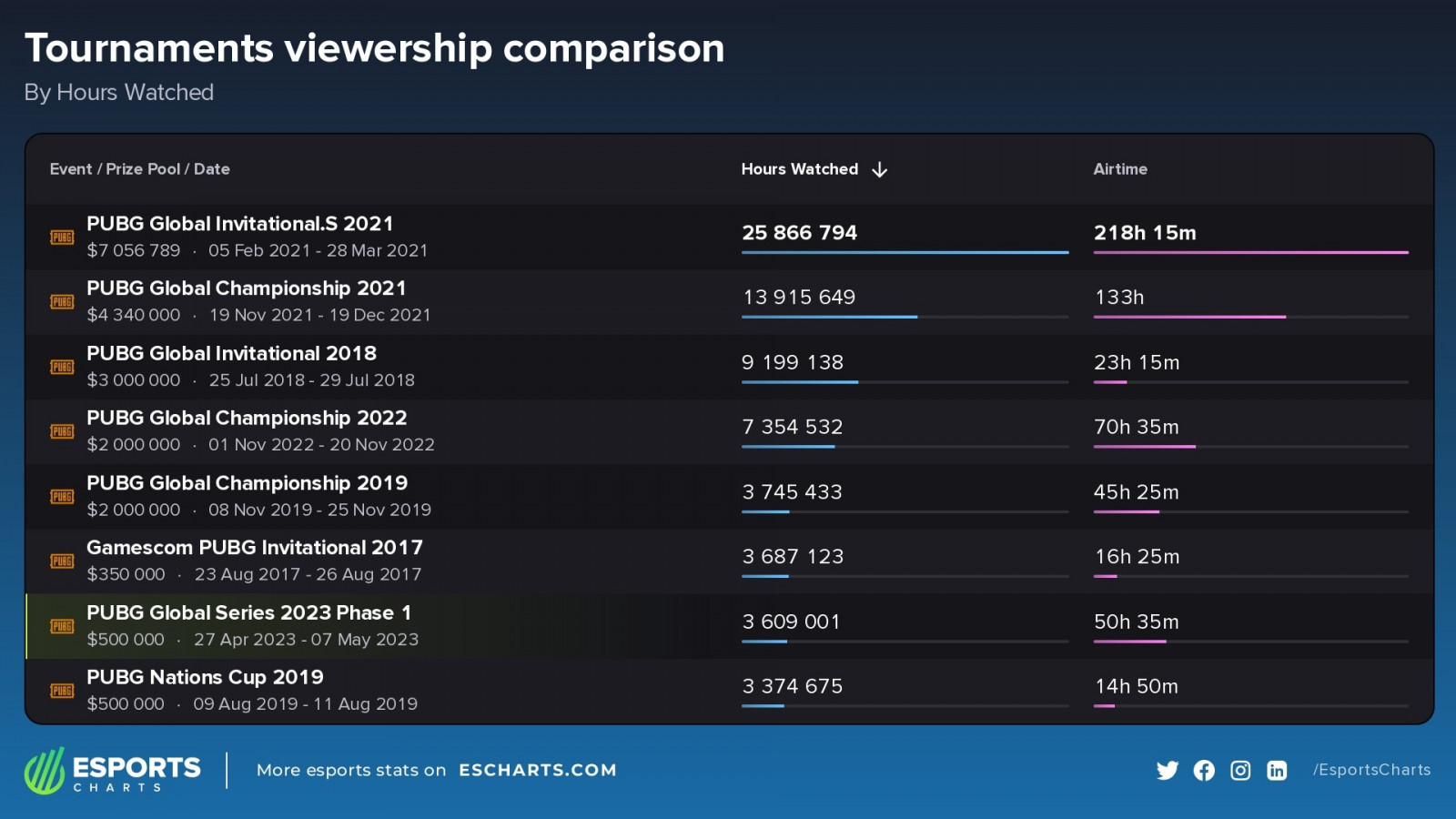This screenshot has width=1456, height=819.
Task: Open PUBG Global Championship 2021 event
Action: tap(247, 288)
